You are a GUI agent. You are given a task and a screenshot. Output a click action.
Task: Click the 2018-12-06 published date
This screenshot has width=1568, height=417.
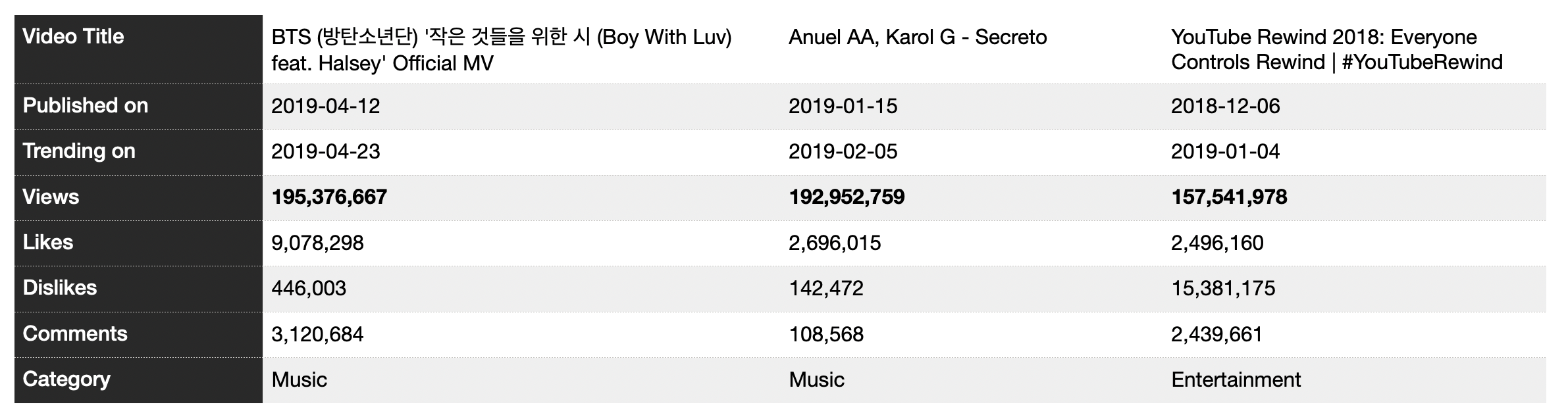pyautogui.click(x=1225, y=107)
